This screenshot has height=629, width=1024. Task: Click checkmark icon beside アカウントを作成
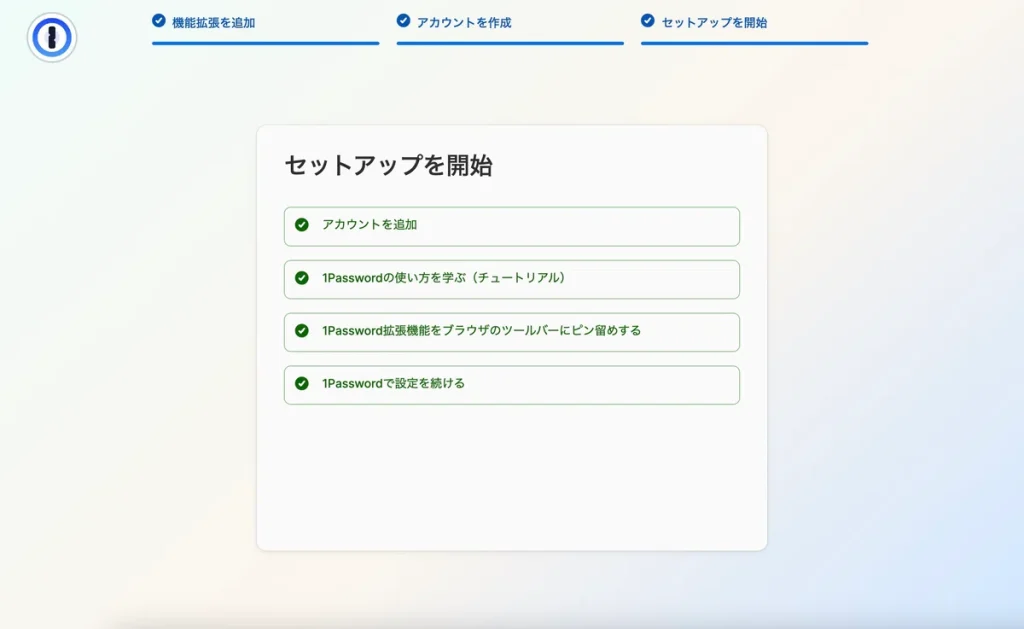point(403,21)
